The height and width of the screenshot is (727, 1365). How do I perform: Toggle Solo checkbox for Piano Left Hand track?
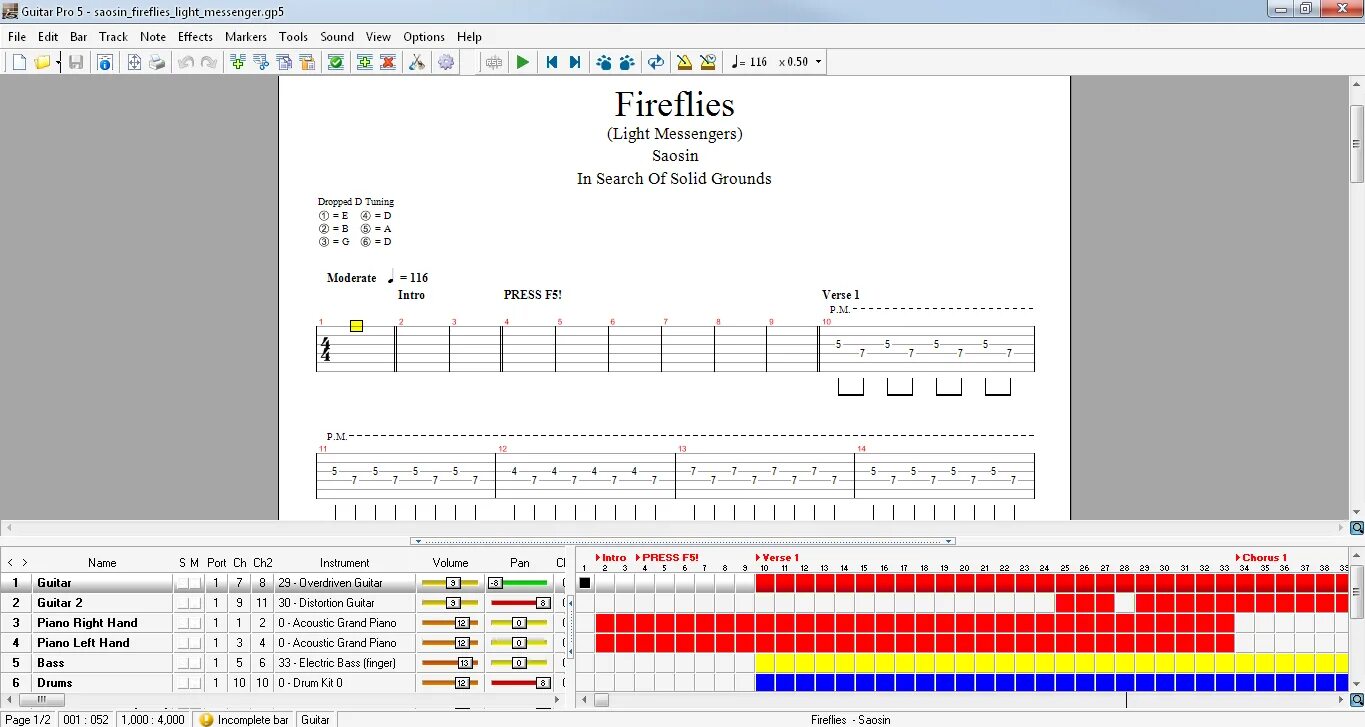point(183,643)
